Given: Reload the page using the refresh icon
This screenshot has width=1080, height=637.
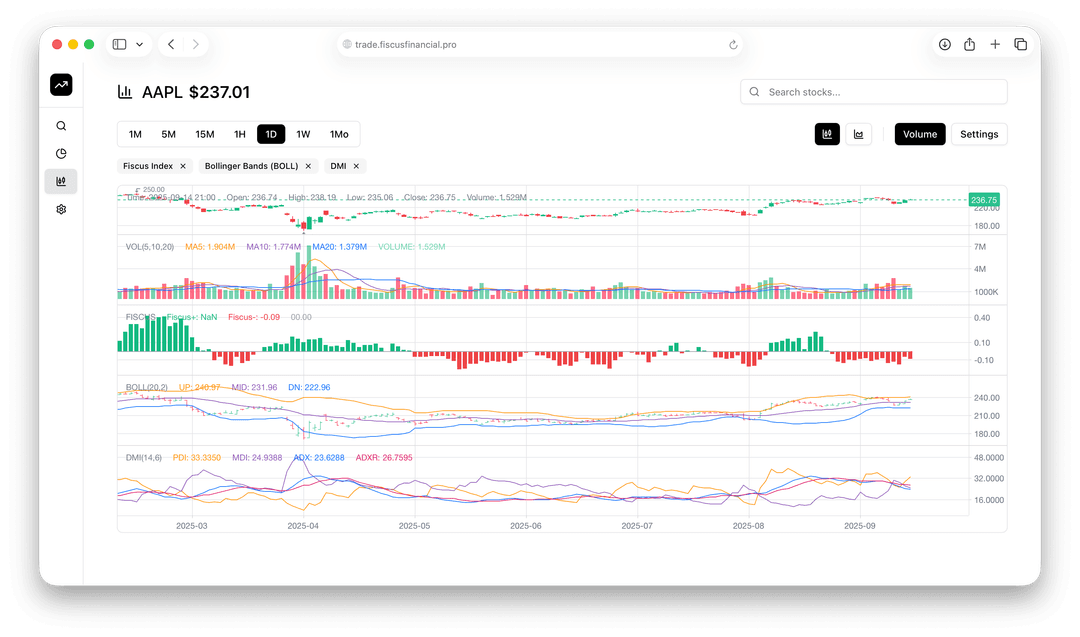Looking at the screenshot, I should tap(733, 44).
